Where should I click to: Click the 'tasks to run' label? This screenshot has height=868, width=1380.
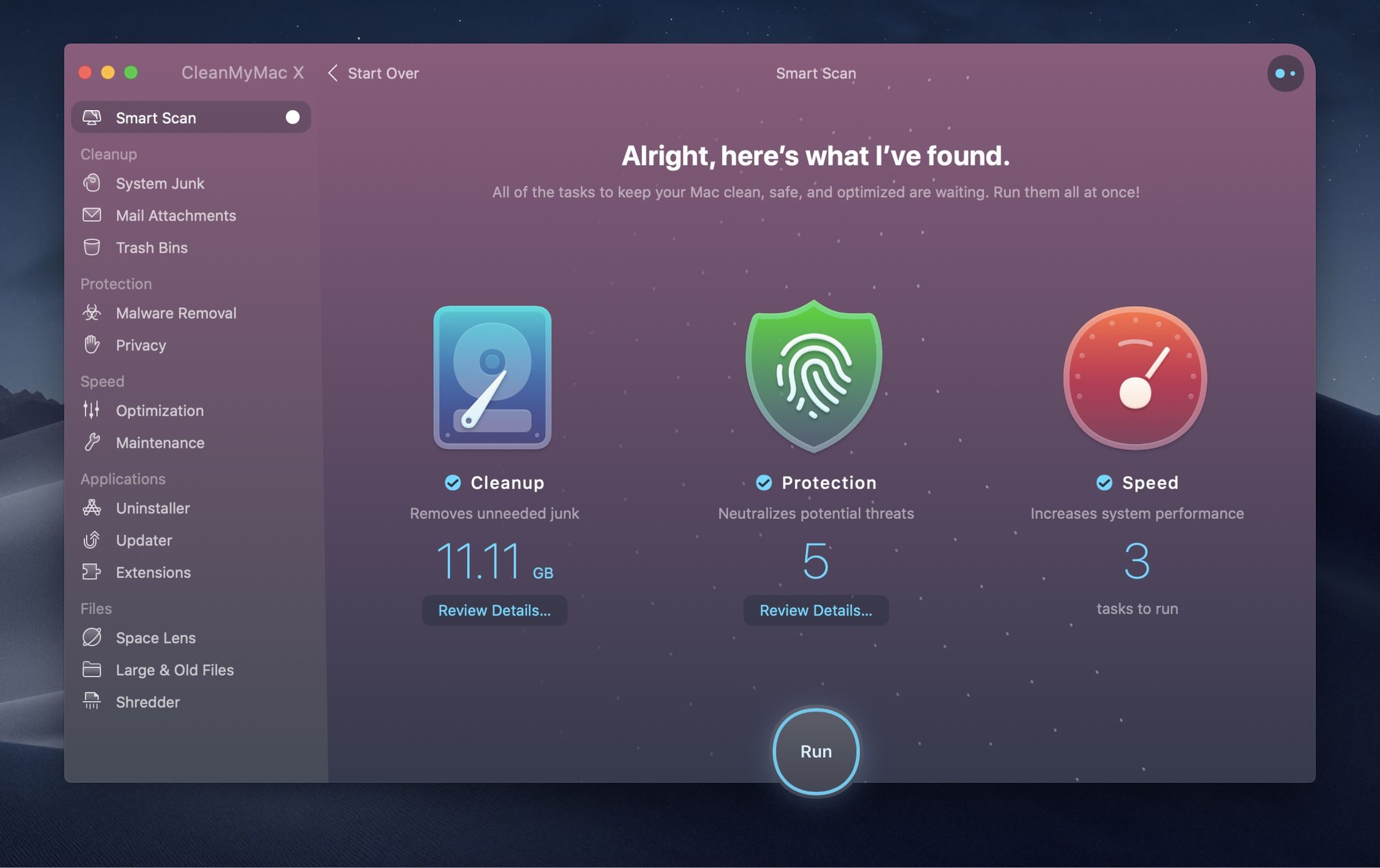pos(1137,609)
